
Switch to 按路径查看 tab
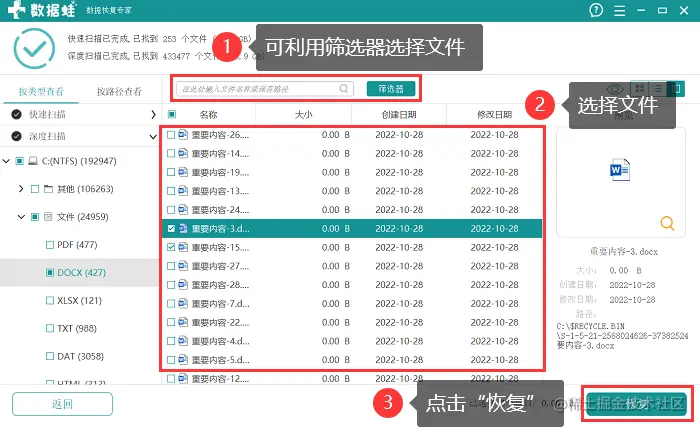pos(119,92)
